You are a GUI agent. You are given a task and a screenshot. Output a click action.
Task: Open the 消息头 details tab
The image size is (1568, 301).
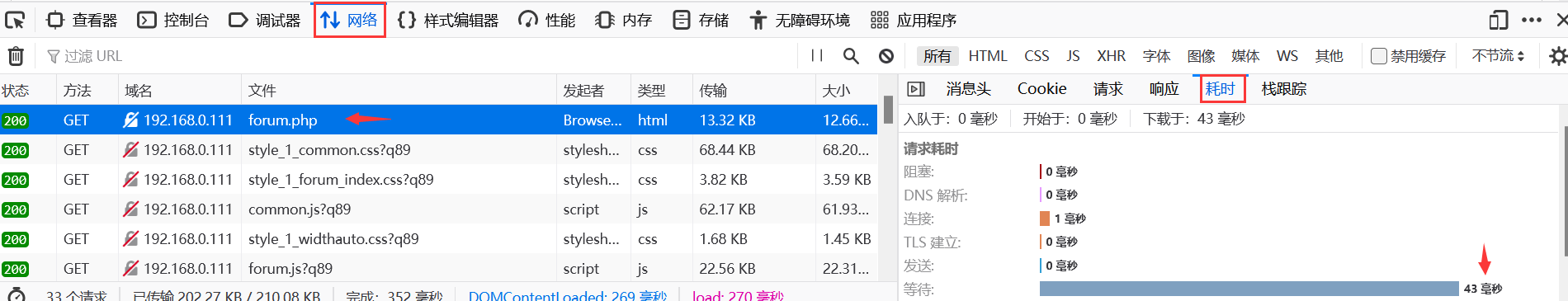(x=968, y=89)
